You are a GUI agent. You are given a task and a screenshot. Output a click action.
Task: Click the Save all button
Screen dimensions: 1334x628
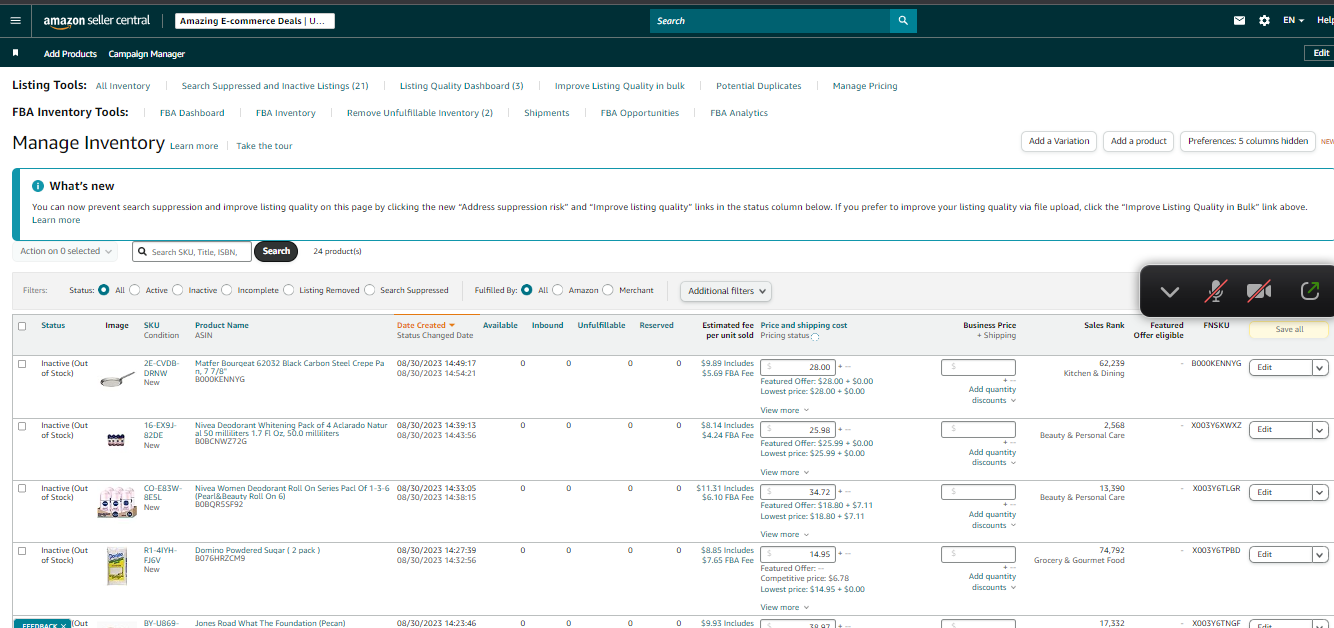[x=1289, y=329]
